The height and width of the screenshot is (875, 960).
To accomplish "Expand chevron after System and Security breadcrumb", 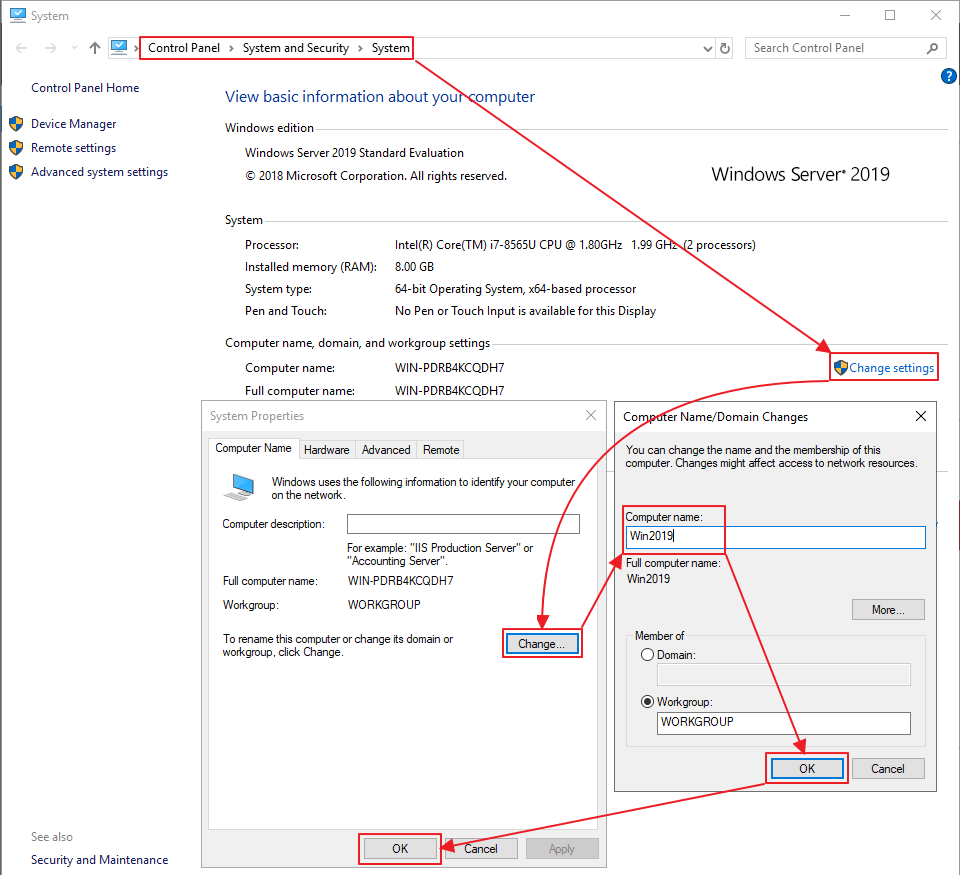I will tap(361, 48).
